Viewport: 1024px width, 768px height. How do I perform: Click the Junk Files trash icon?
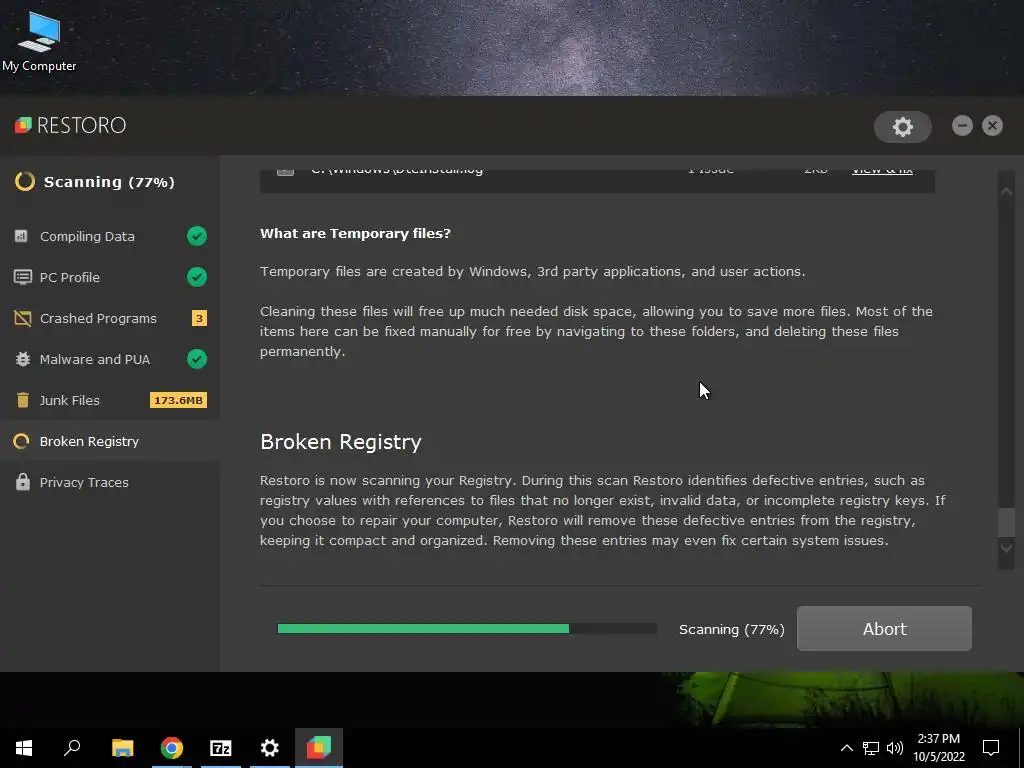(23, 400)
